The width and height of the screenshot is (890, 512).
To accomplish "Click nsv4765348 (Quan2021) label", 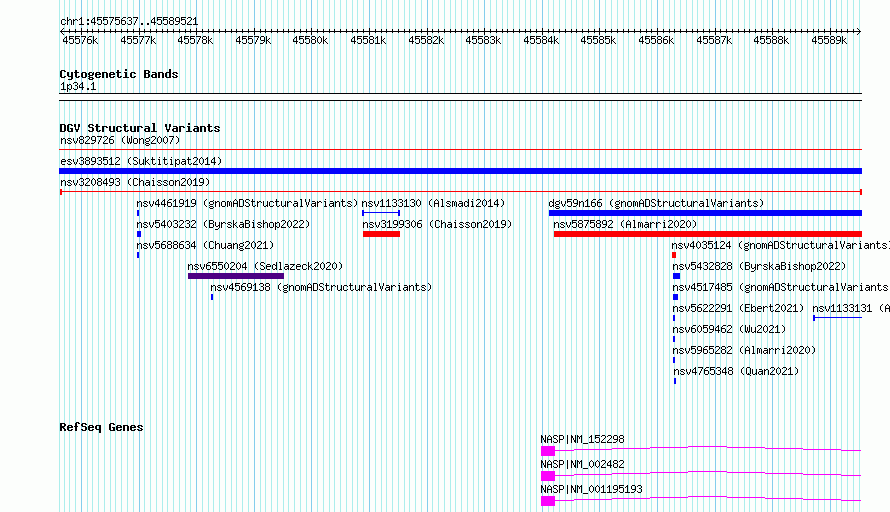I will tap(736, 371).
